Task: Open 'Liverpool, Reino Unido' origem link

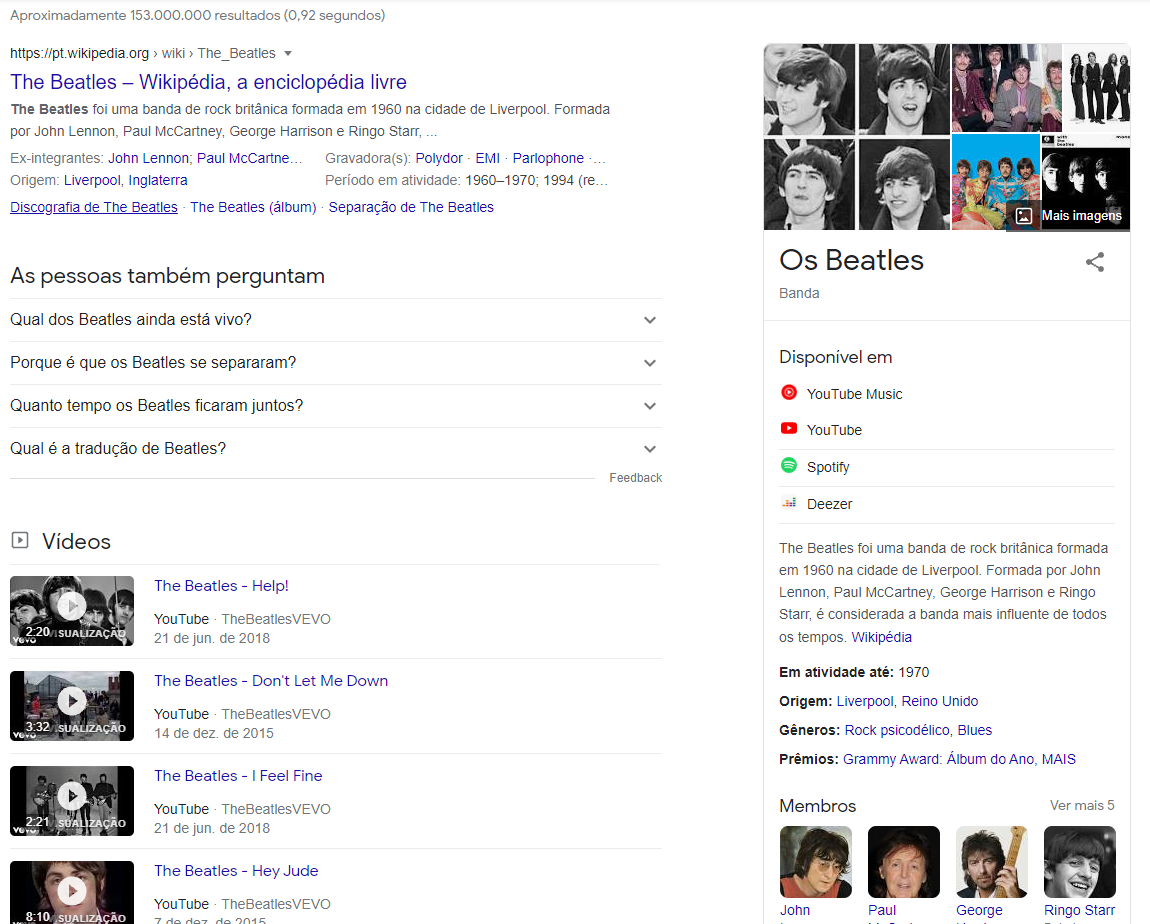Action: 907,701
